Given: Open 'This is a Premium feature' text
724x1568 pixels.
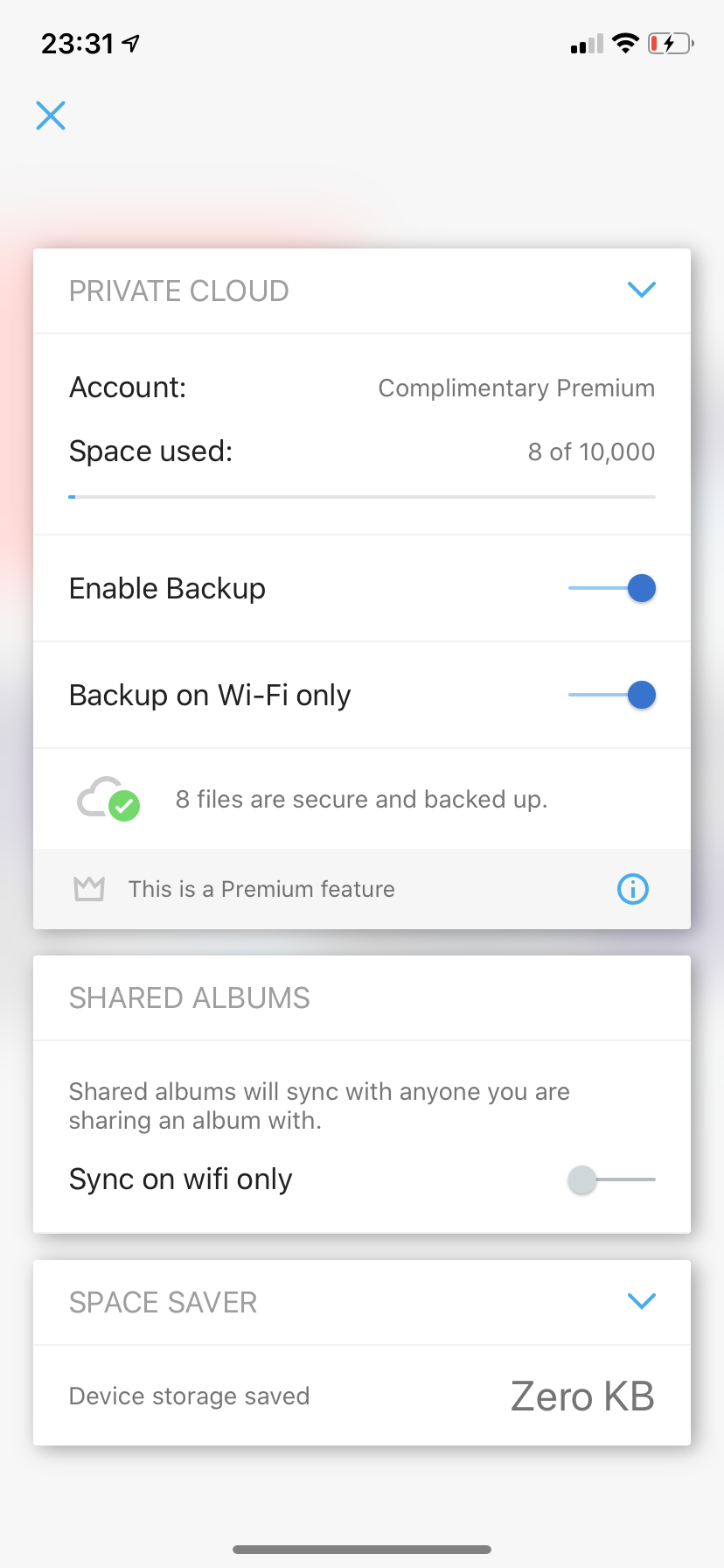Looking at the screenshot, I should tap(261, 889).
